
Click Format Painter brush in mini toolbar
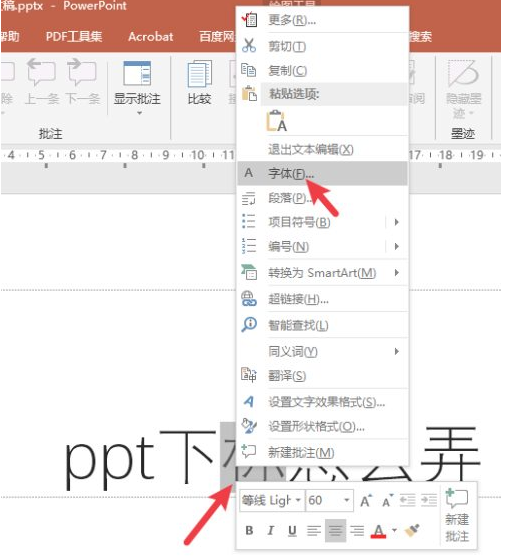click(412, 530)
